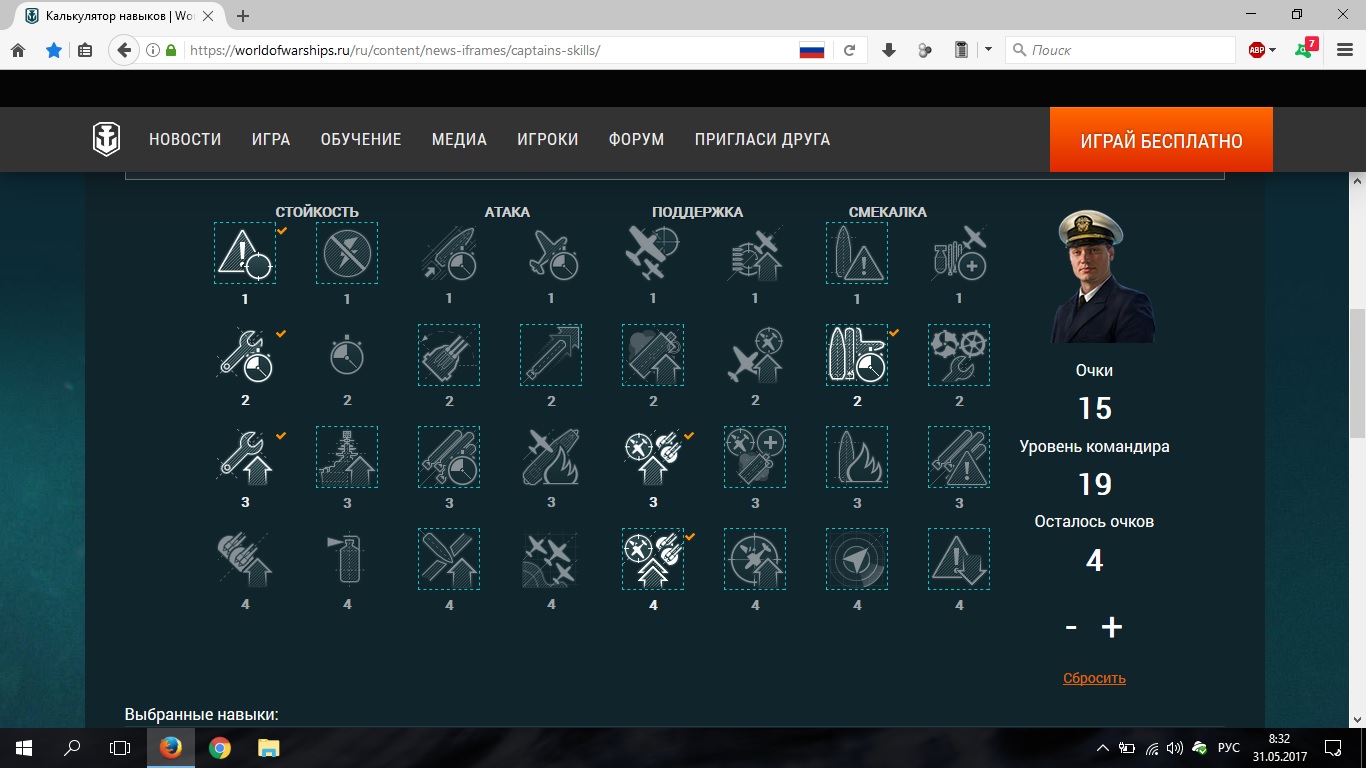Open the НОВОСТИ menu

tap(185, 140)
